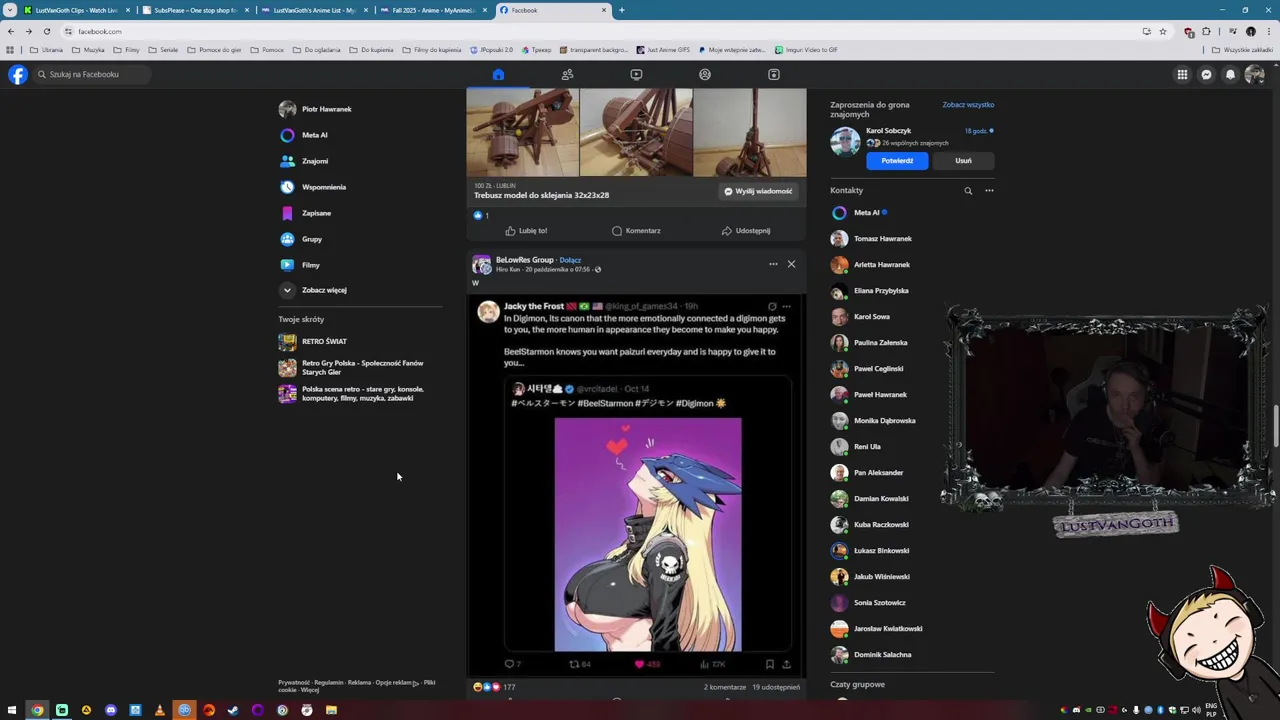Reload the page in browser toolbar
Screen dimensions: 1280x720
46,31
